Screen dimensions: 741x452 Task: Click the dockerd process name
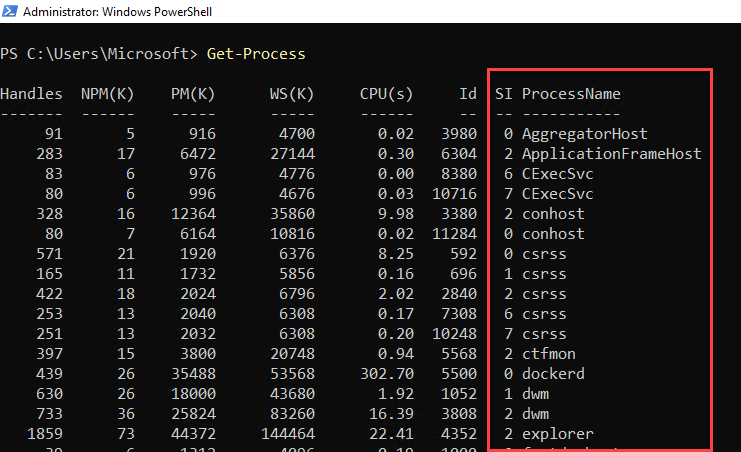click(x=553, y=374)
